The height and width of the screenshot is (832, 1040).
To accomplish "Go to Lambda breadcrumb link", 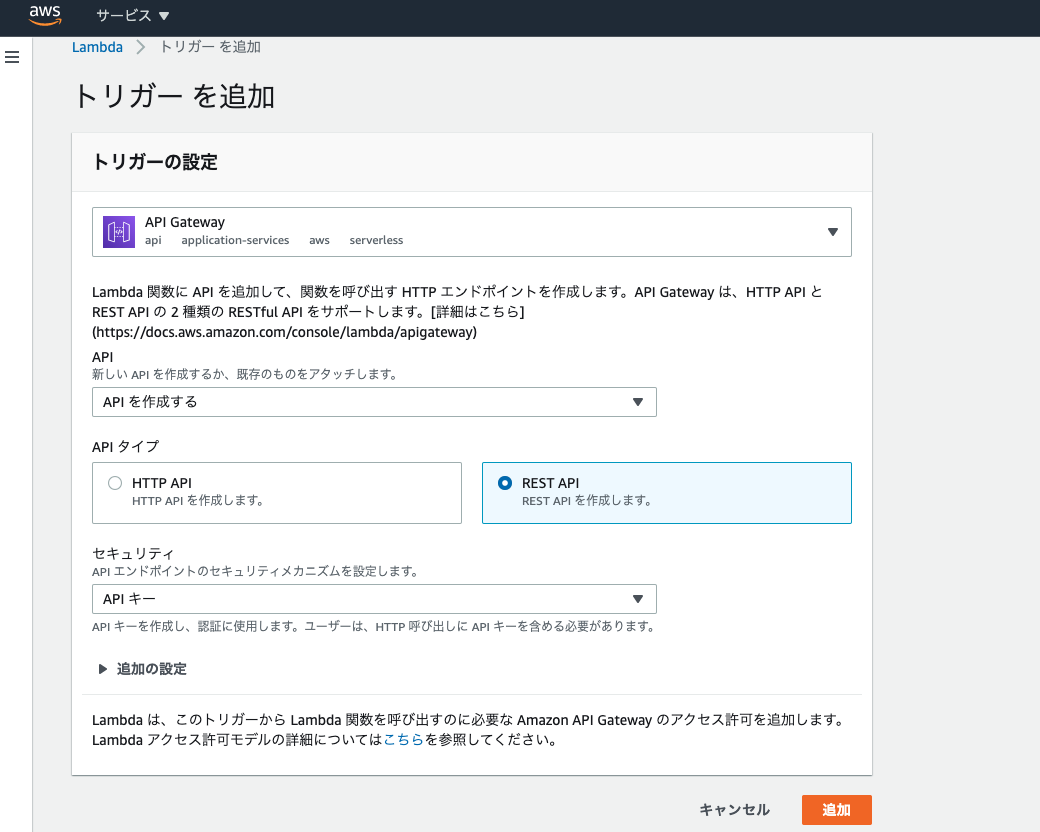I will [98, 47].
